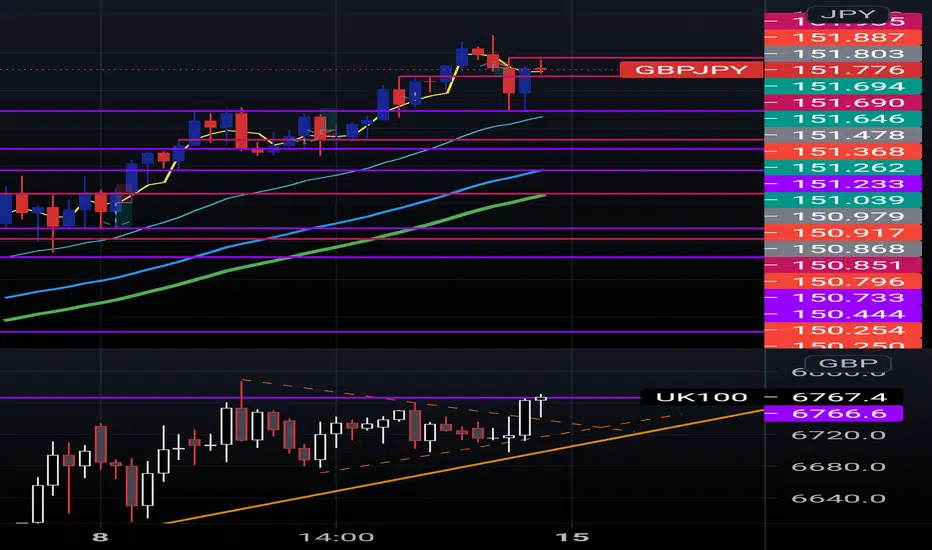Click the 15 date axis label
932x550 pixels.
[572, 538]
